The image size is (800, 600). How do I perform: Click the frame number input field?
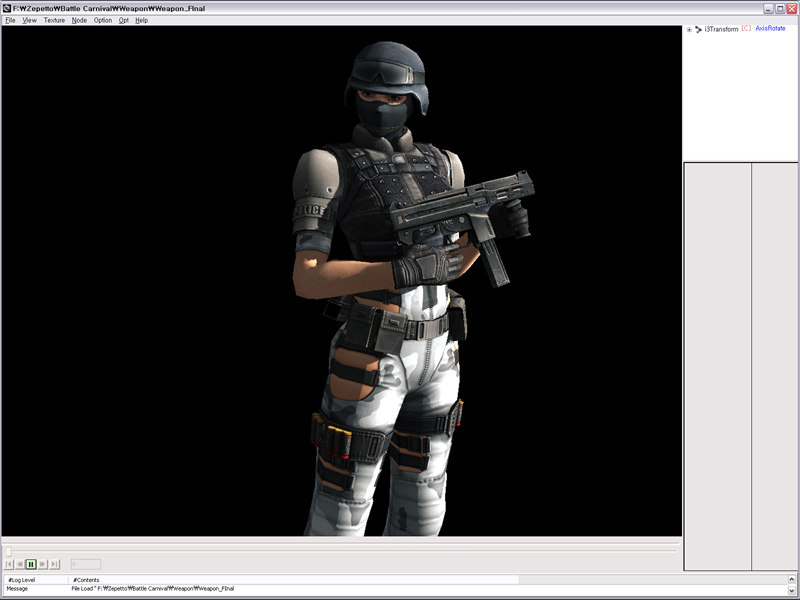click(85, 564)
